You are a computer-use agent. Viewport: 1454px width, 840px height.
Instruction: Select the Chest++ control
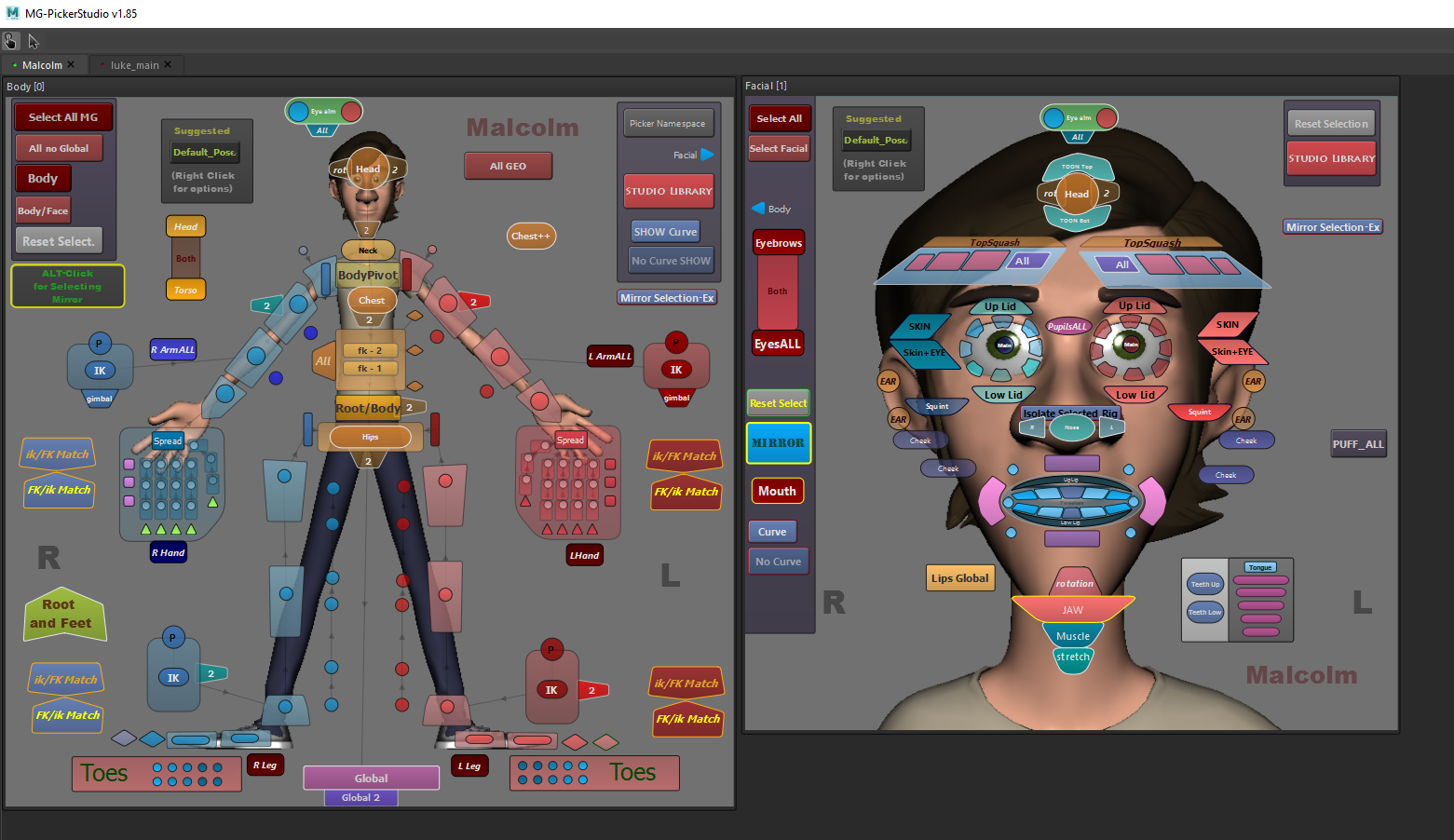pyautogui.click(x=531, y=236)
